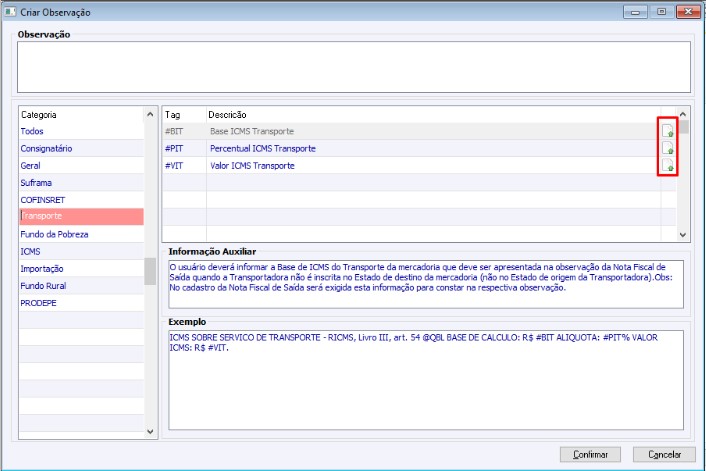Viewport: 706px width, 471px height.
Task: Click the Exemplo text box
Action: 426,380
